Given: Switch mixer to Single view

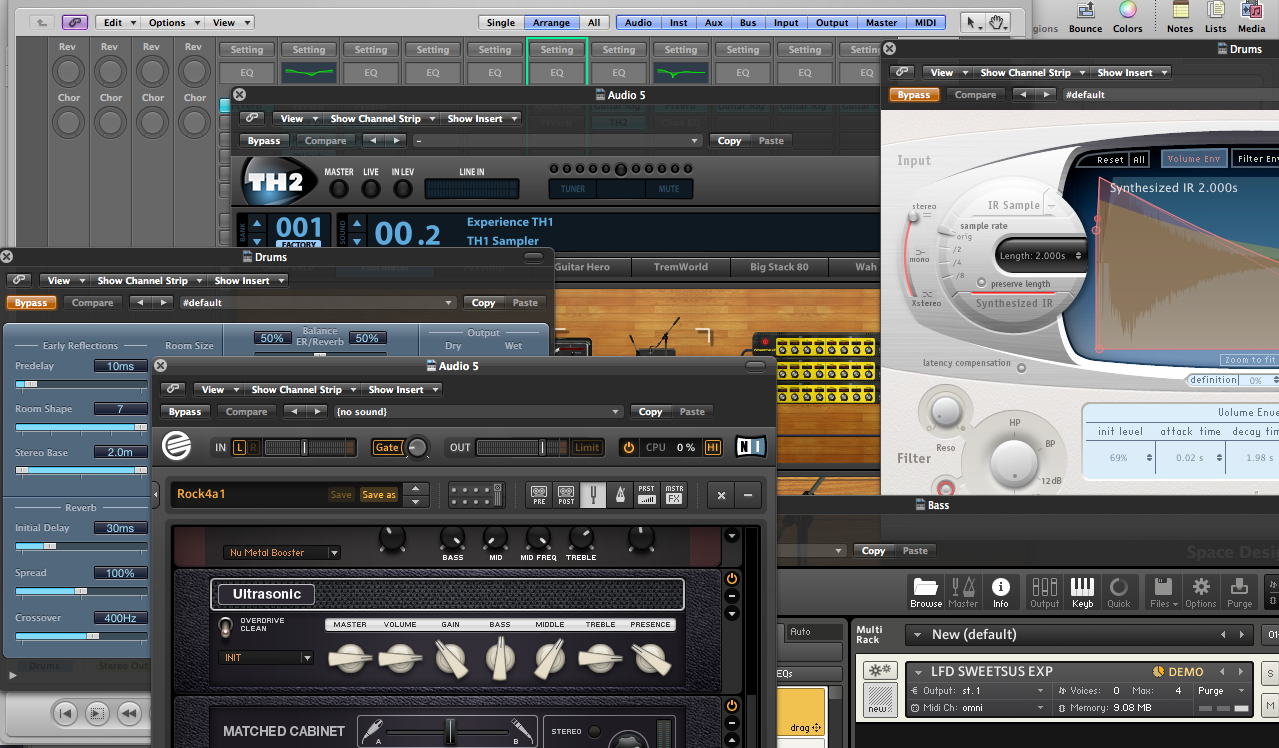Looking at the screenshot, I should click(501, 23).
